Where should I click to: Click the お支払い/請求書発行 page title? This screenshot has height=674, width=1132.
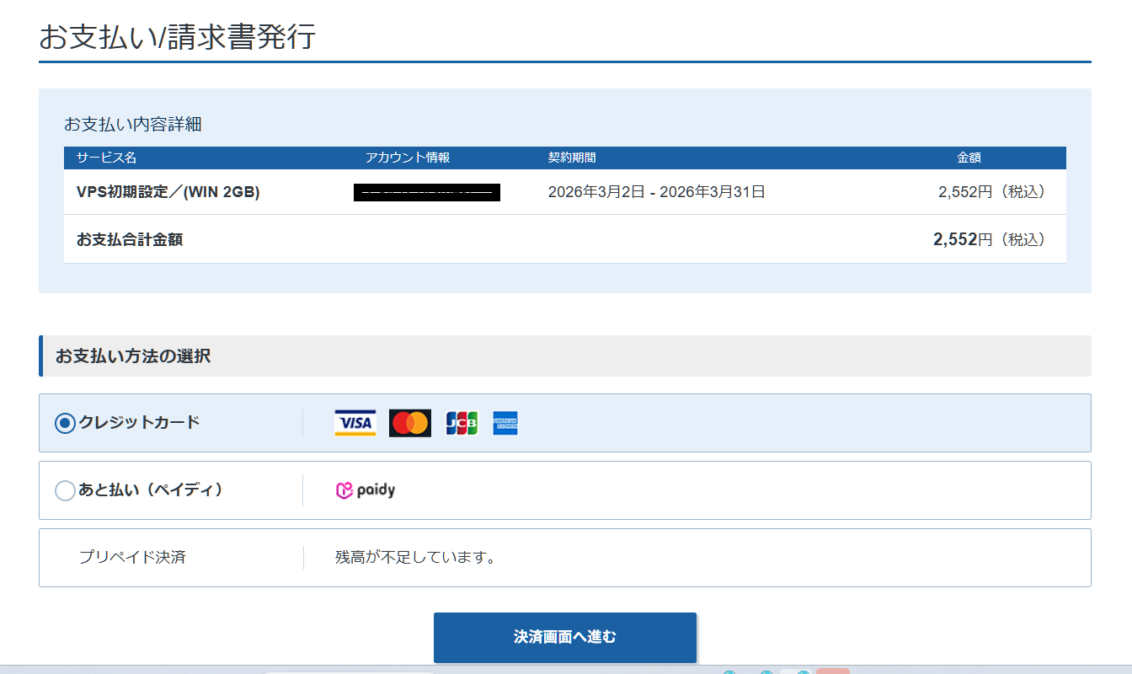[177, 37]
